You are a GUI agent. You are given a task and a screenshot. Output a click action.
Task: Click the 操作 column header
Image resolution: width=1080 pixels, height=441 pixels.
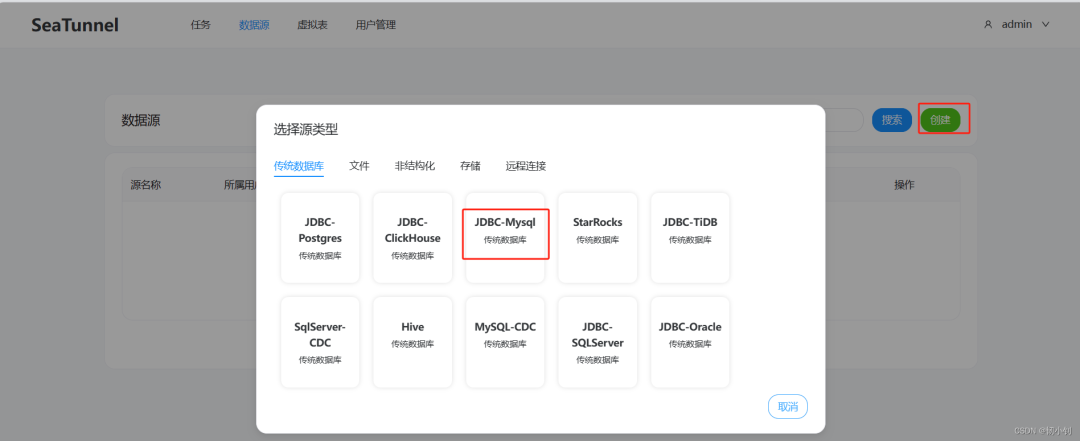904,185
